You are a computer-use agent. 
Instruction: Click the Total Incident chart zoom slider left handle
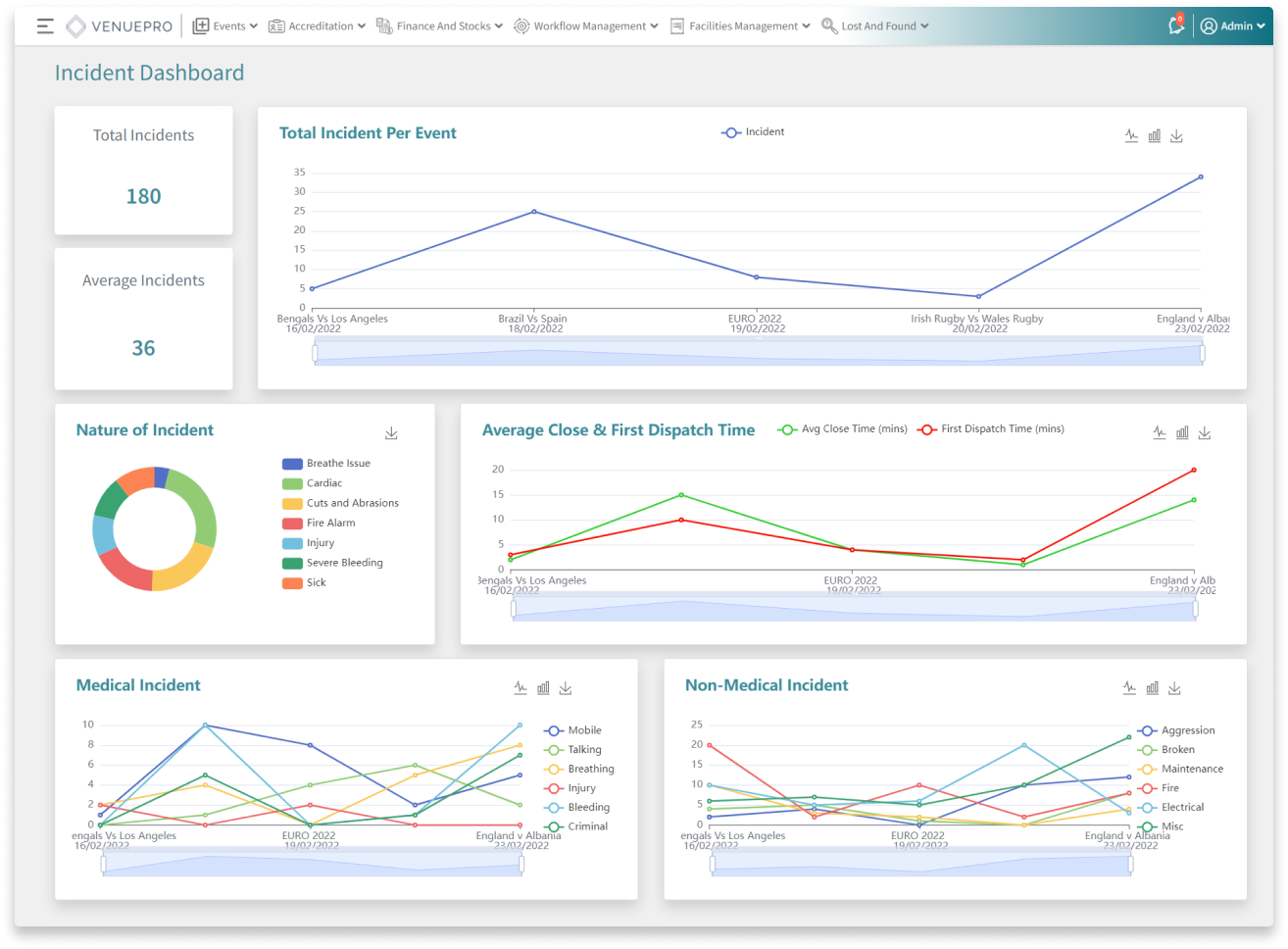(x=315, y=354)
